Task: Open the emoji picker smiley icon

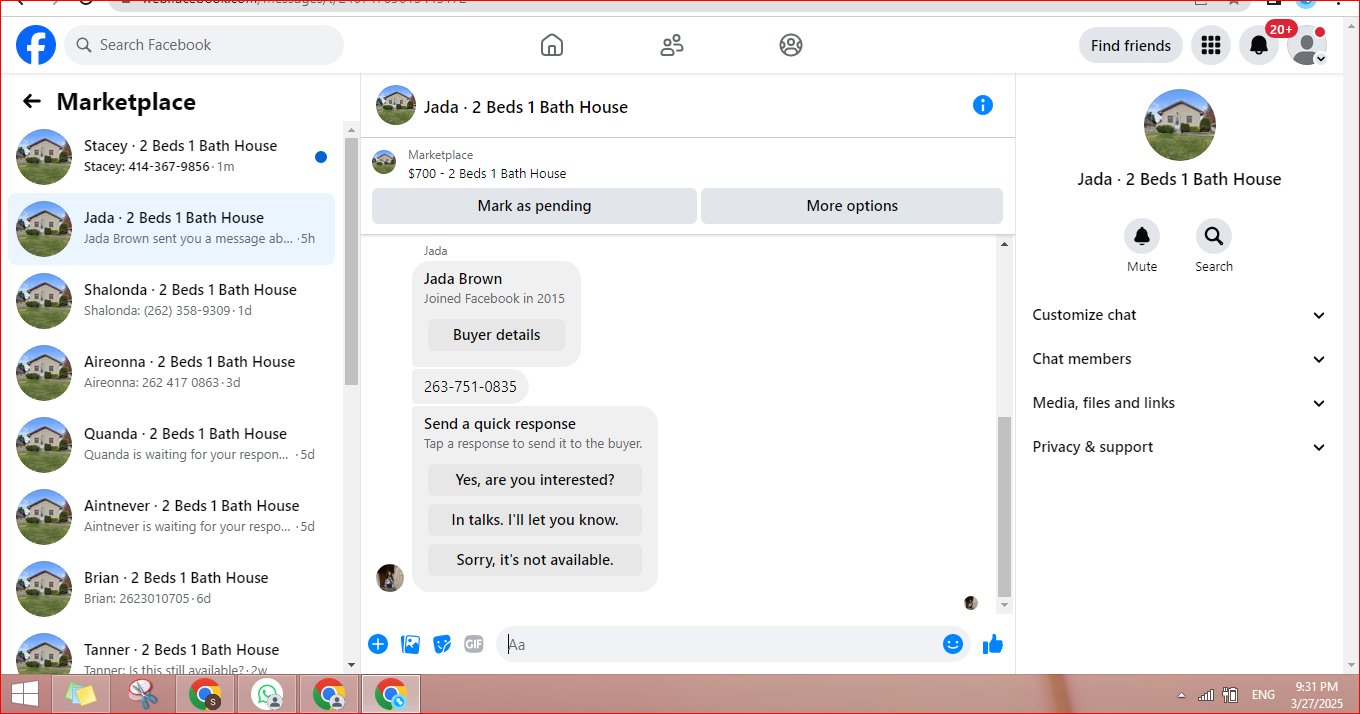Action: pos(953,644)
